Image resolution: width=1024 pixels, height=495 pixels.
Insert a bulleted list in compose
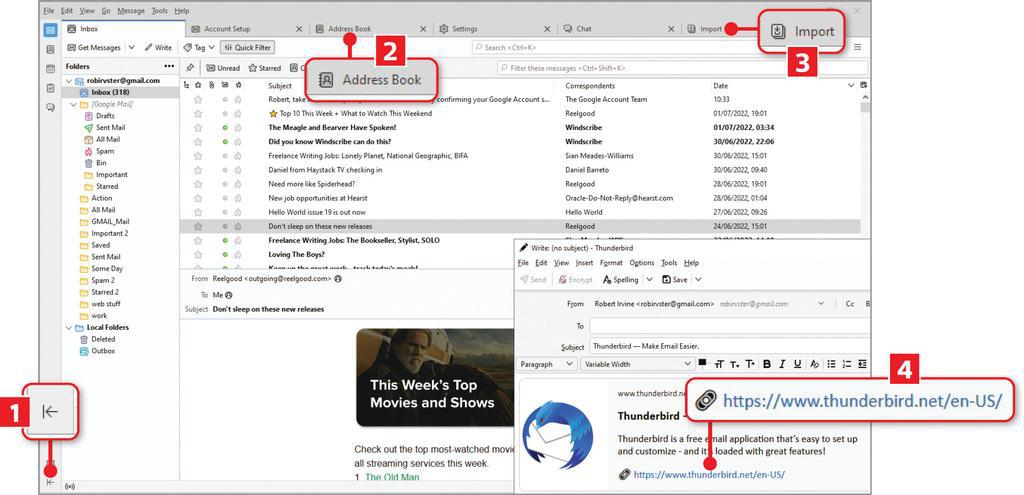coord(831,364)
